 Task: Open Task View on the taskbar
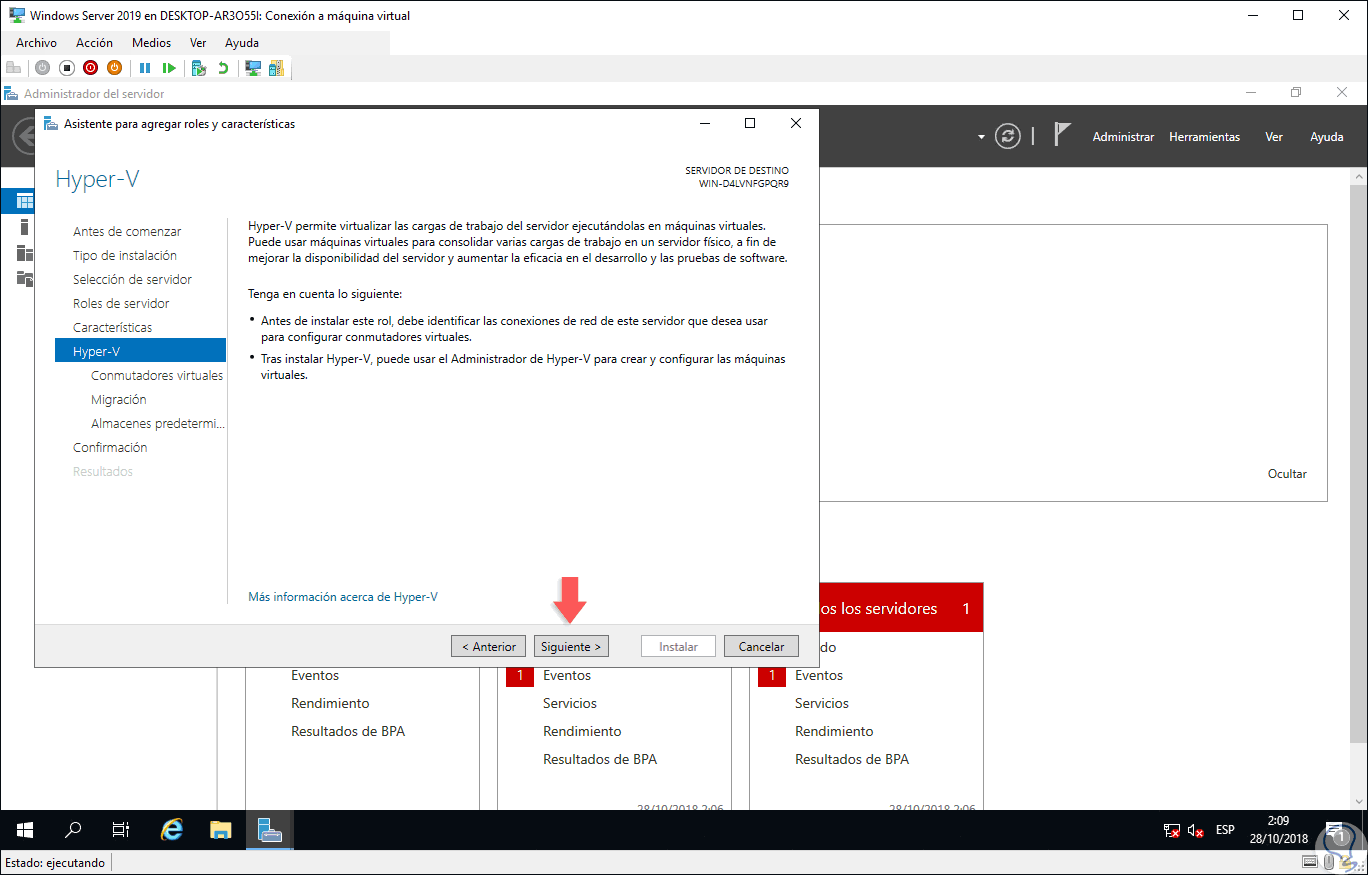tap(121, 830)
